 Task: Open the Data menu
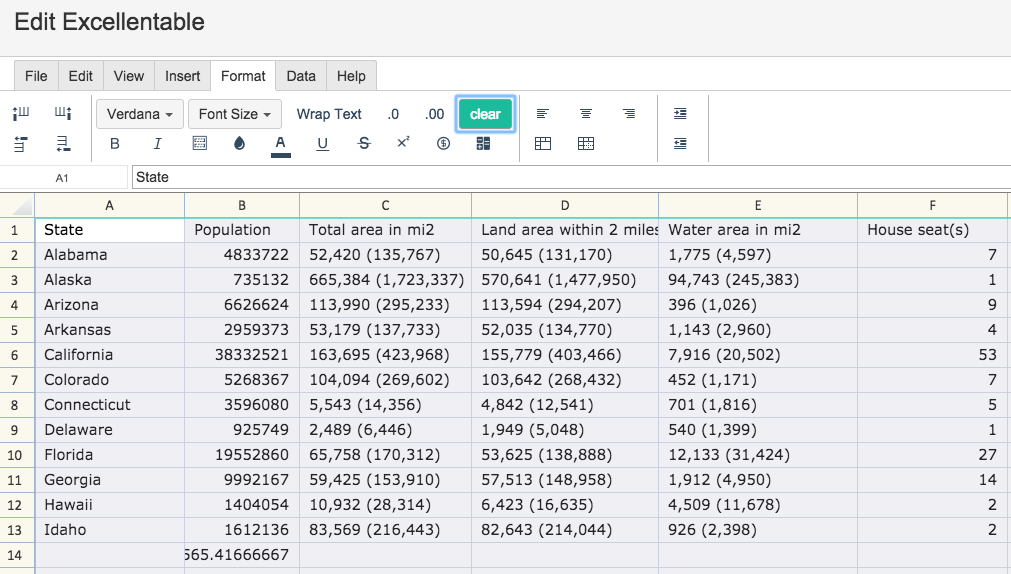tap(301, 76)
